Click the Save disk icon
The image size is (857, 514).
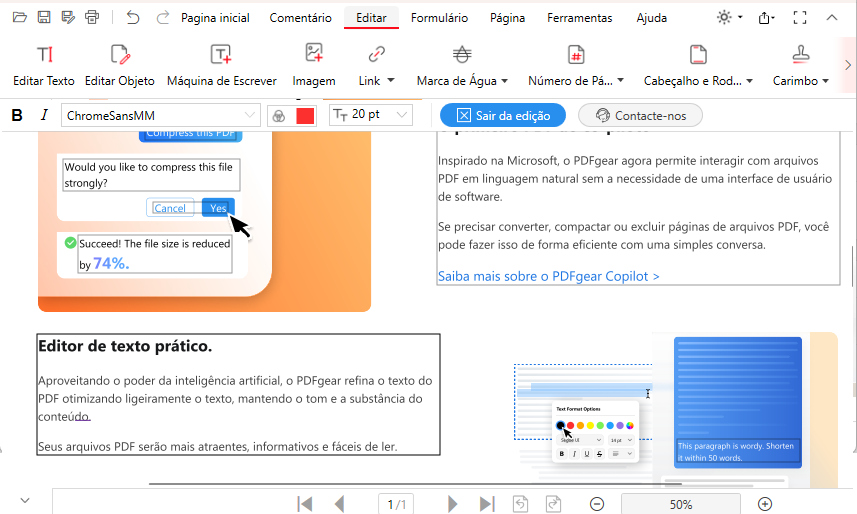[x=44, y=17]
